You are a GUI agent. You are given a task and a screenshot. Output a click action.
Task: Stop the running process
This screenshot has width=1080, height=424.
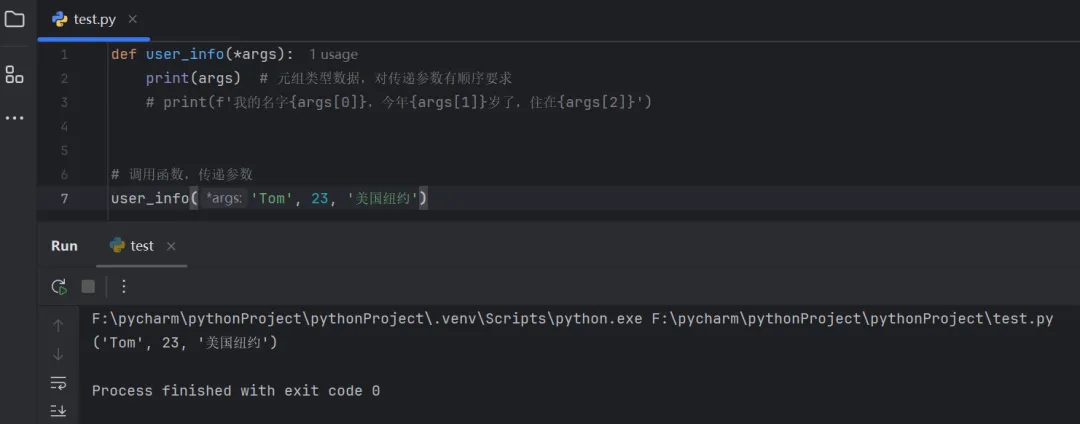[x=88, y=287]
